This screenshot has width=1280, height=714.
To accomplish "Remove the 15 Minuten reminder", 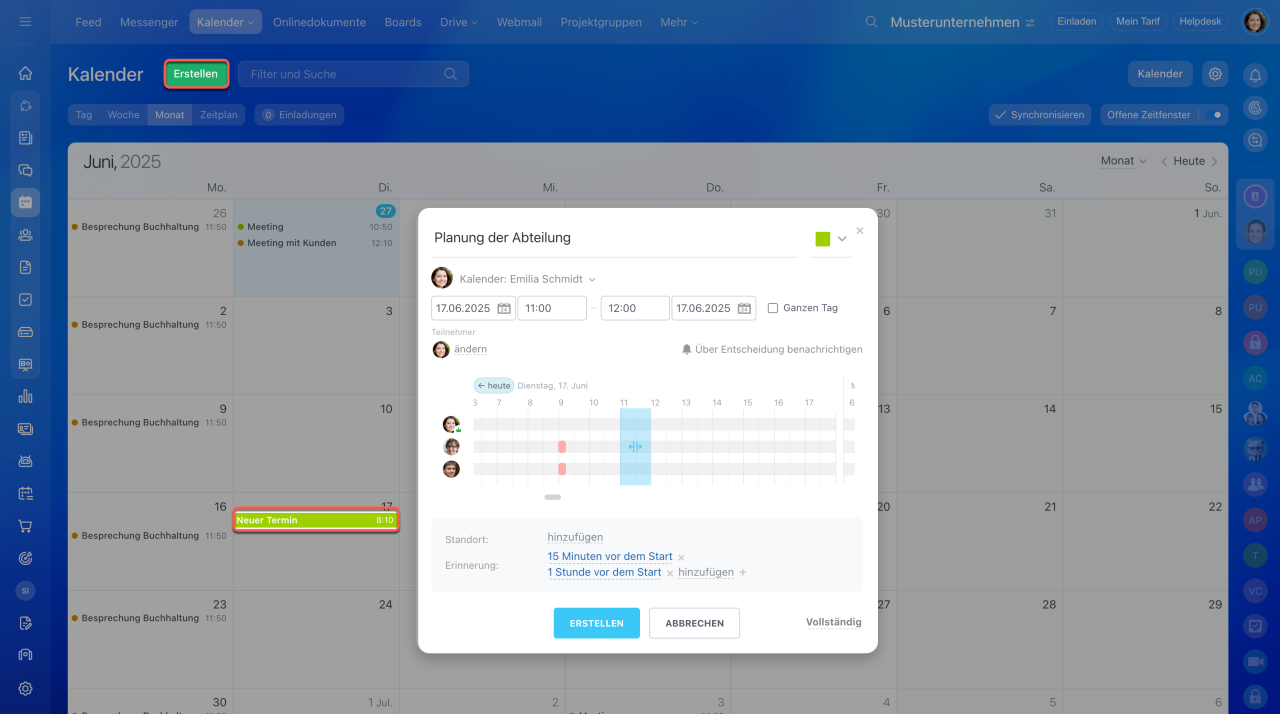I will point(681,557).
